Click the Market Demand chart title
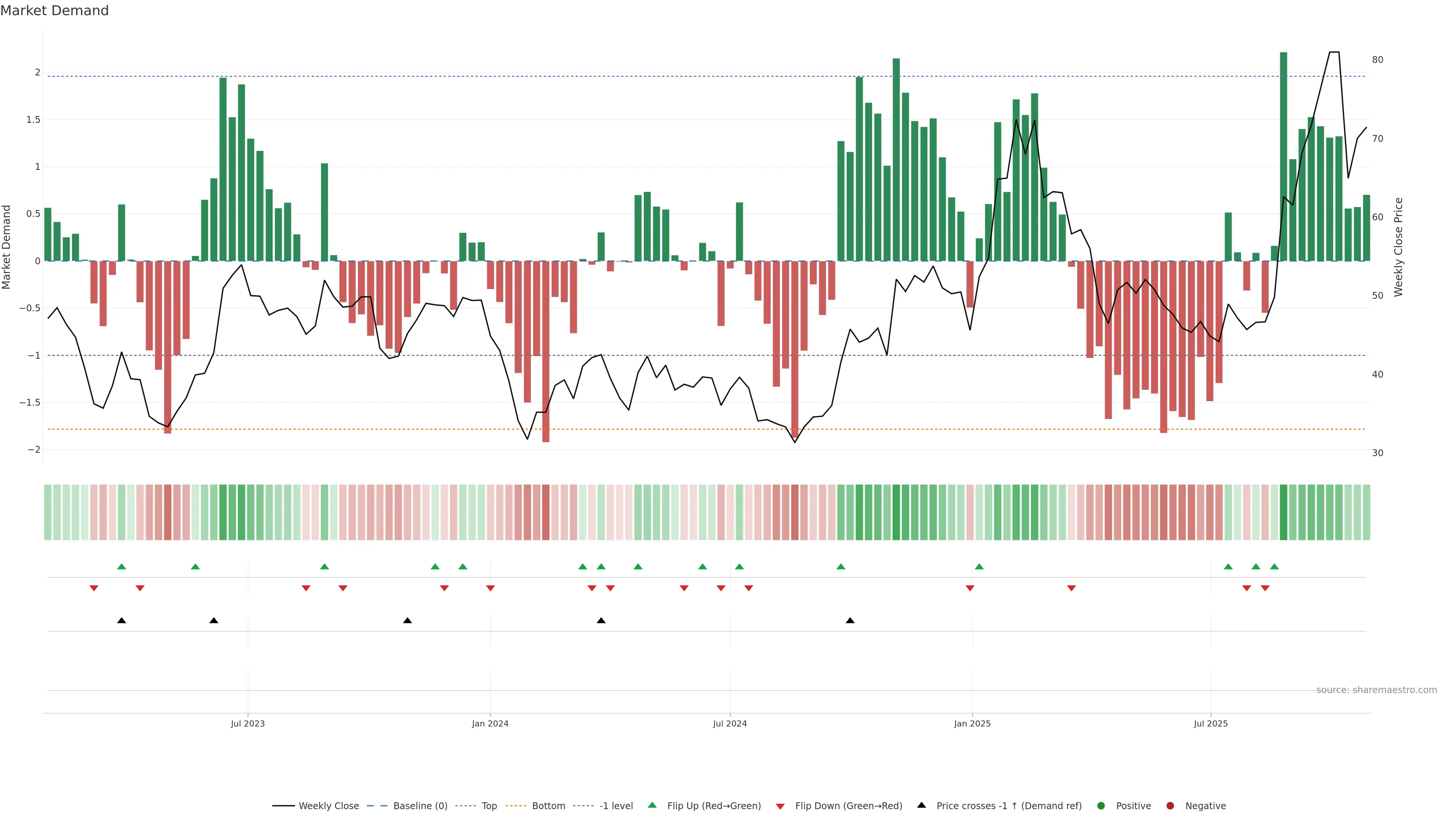Image resolution: width=1456 pixels, height=819 pixels. point(54,11)
